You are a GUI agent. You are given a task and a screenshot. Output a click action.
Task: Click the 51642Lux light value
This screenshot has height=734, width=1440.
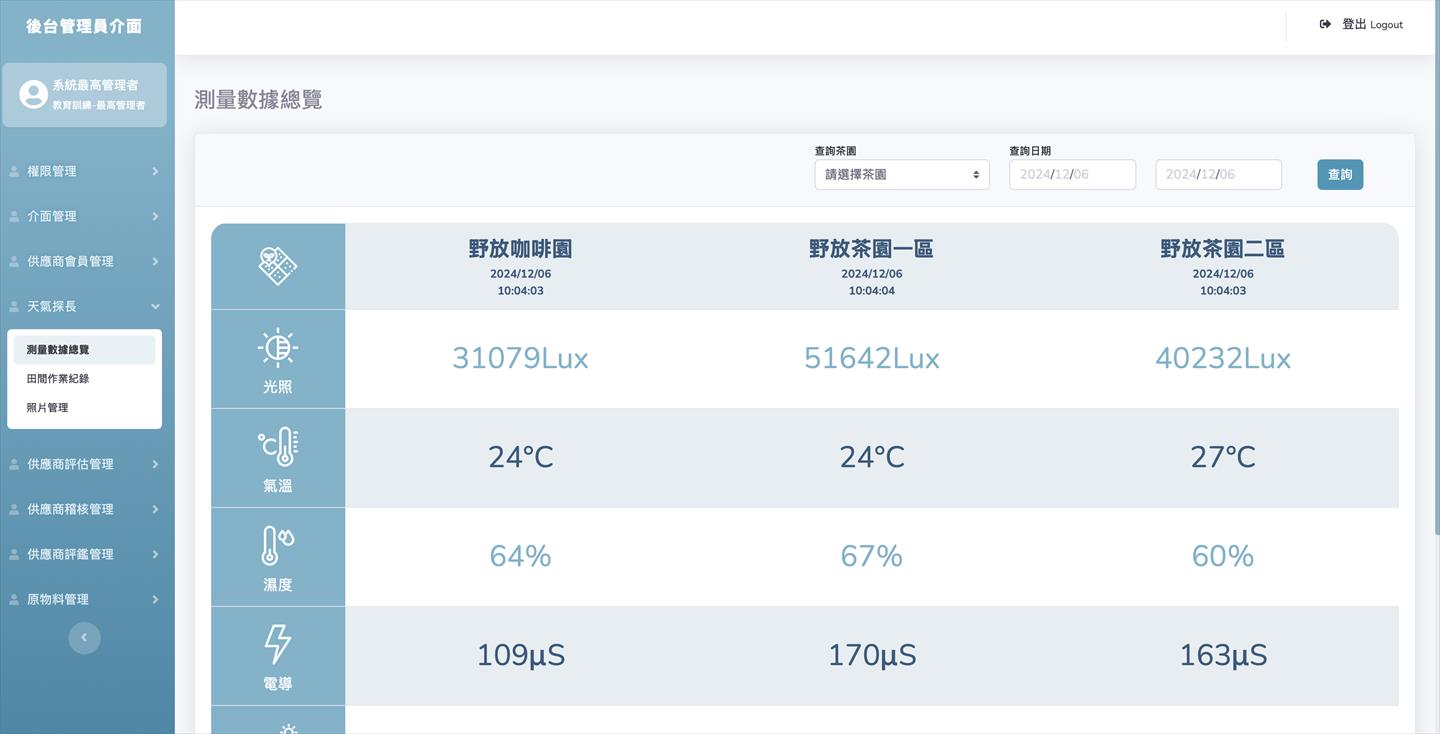(x=871, y=358)
